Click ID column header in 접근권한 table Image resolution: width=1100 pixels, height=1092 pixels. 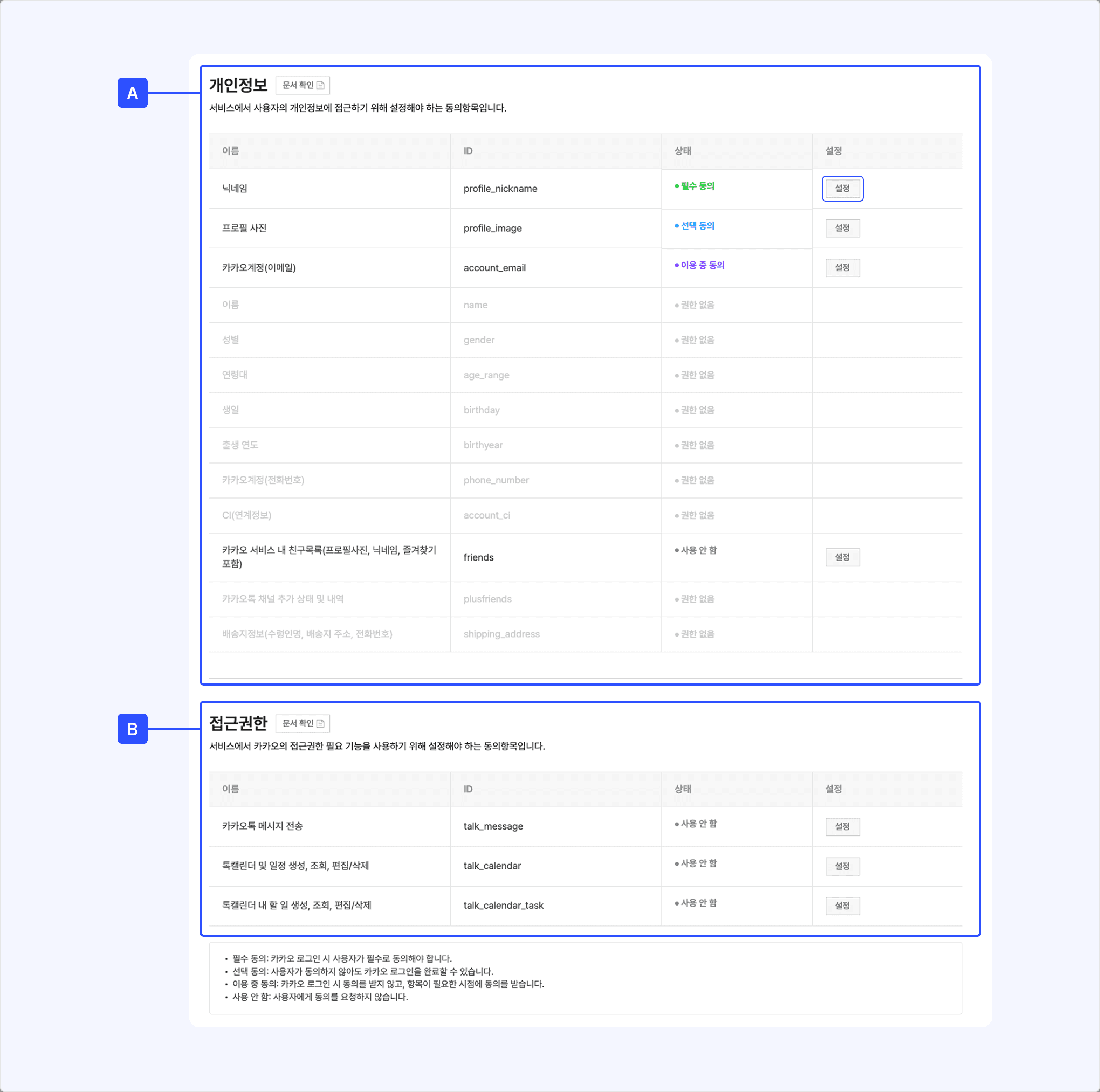tap(467, 789)
